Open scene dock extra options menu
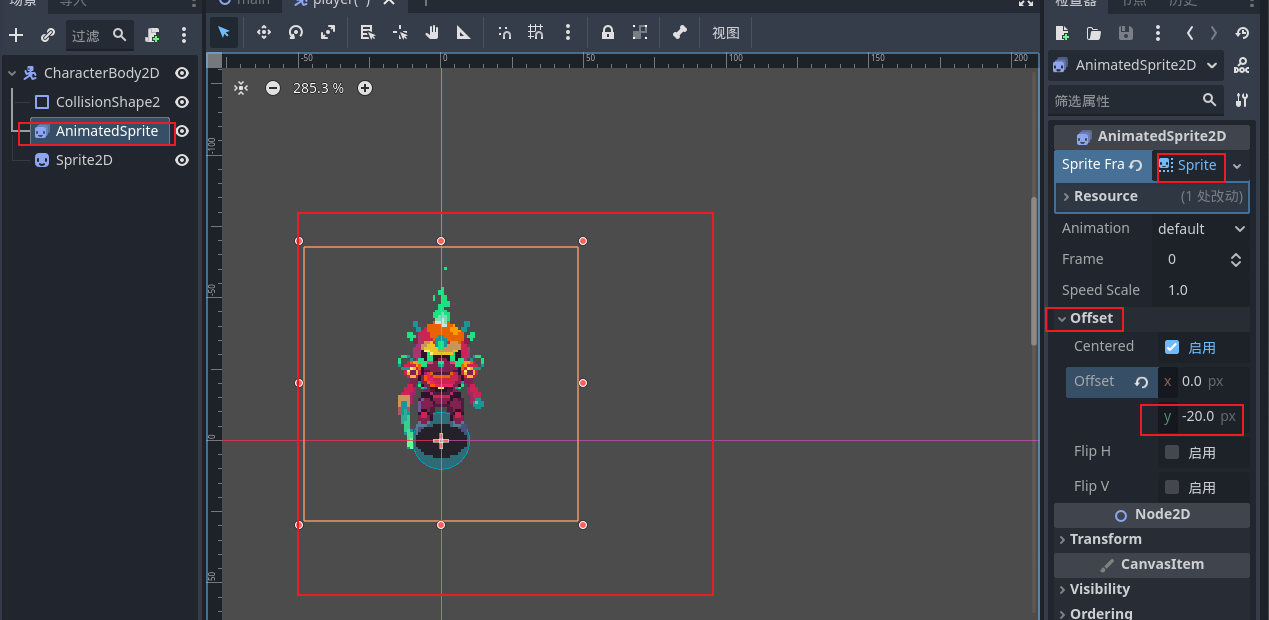This screenshot has height=620, width=1269. click(184, 35)
